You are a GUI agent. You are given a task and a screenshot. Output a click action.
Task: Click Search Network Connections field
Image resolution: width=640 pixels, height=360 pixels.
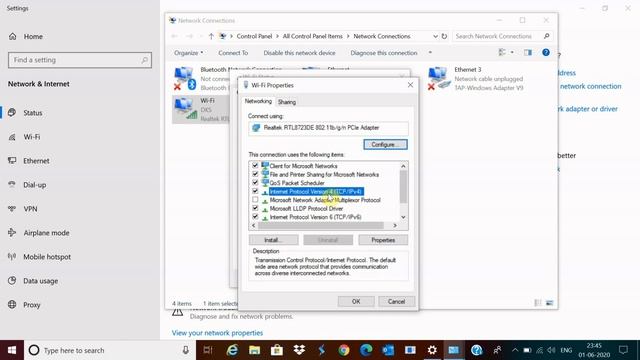pyautogui.click(x=502, y=36)
